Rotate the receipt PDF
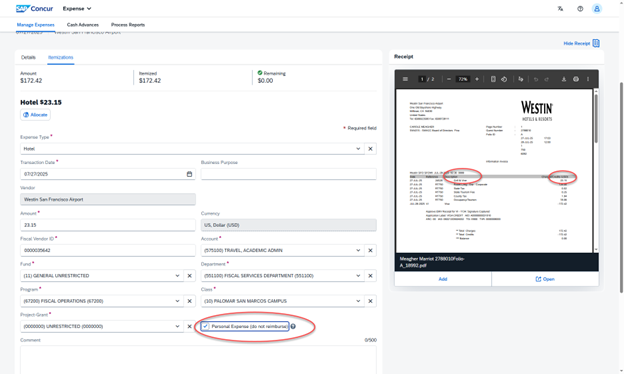Viewport: 624px width, 374px height. coord(504,79)
